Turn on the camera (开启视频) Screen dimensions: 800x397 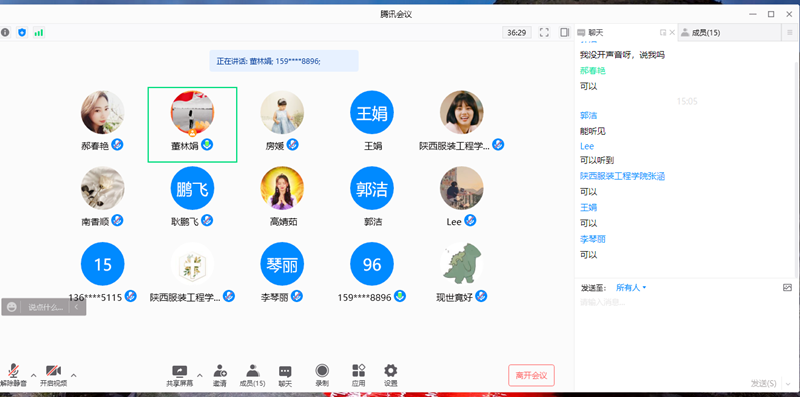[x=54, y=375]
